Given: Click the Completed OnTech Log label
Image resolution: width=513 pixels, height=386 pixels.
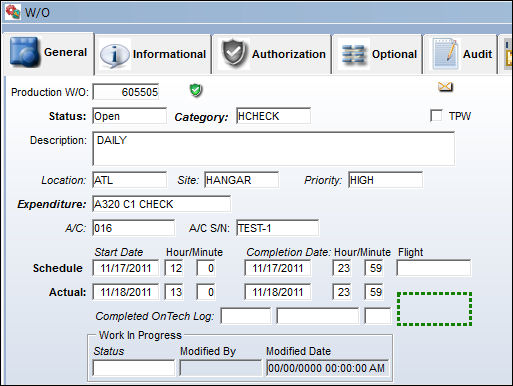Looking at the screenshot, I should pos(154,316).
